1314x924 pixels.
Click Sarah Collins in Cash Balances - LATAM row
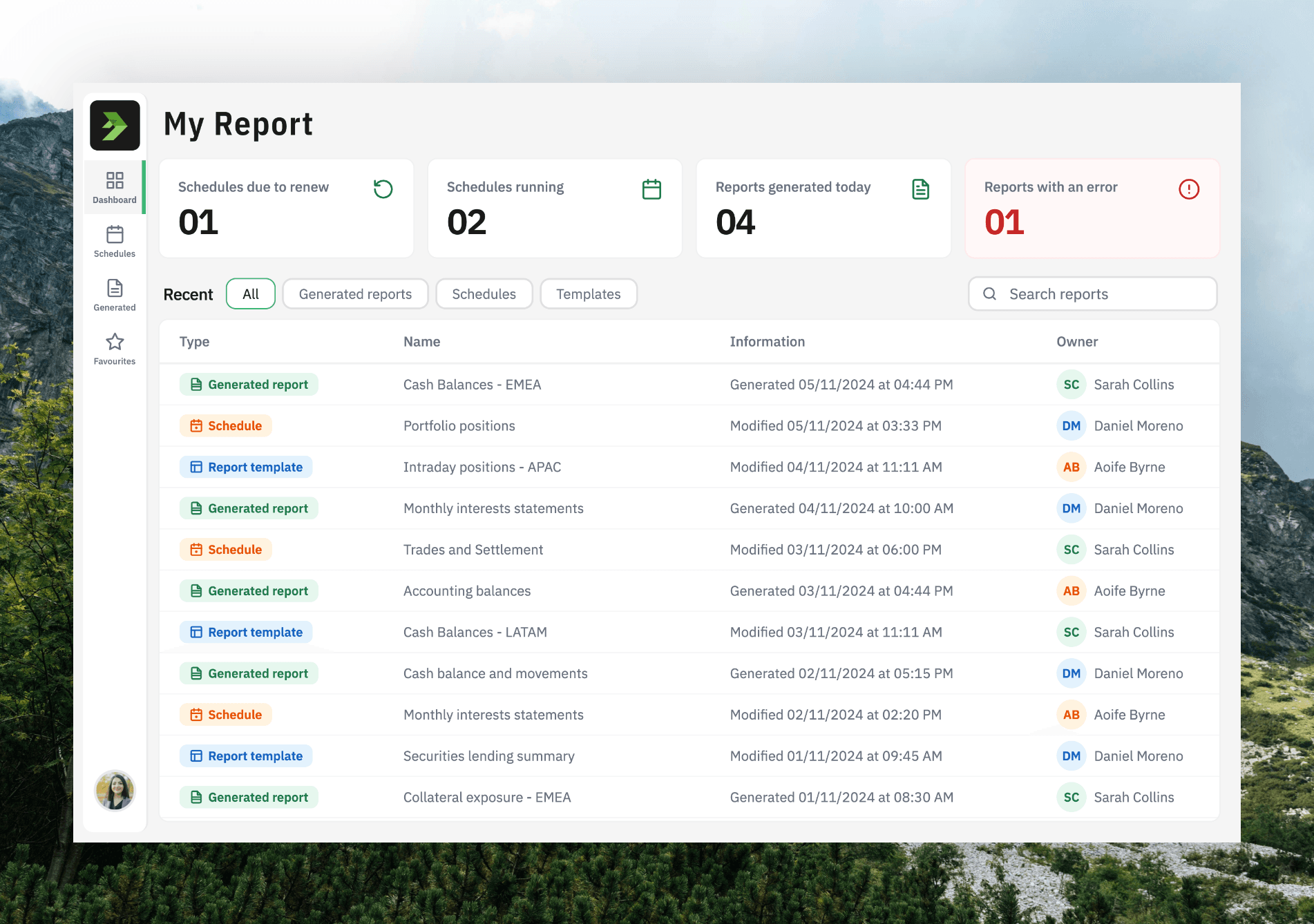[1134, 632]
